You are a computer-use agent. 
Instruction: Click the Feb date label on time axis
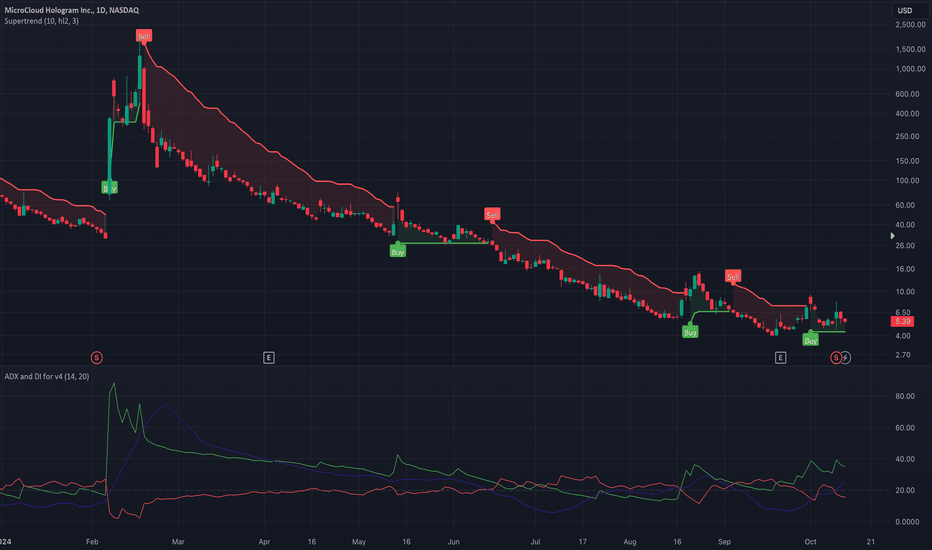tap(92, 542)
